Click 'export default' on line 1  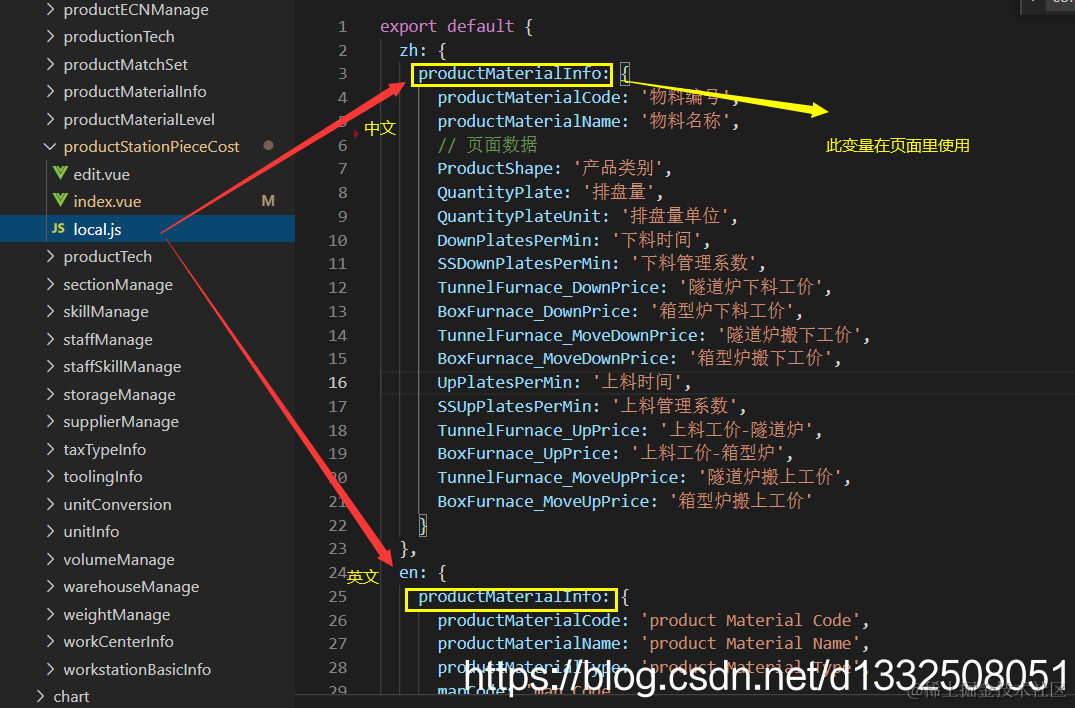tap(447, 26)
